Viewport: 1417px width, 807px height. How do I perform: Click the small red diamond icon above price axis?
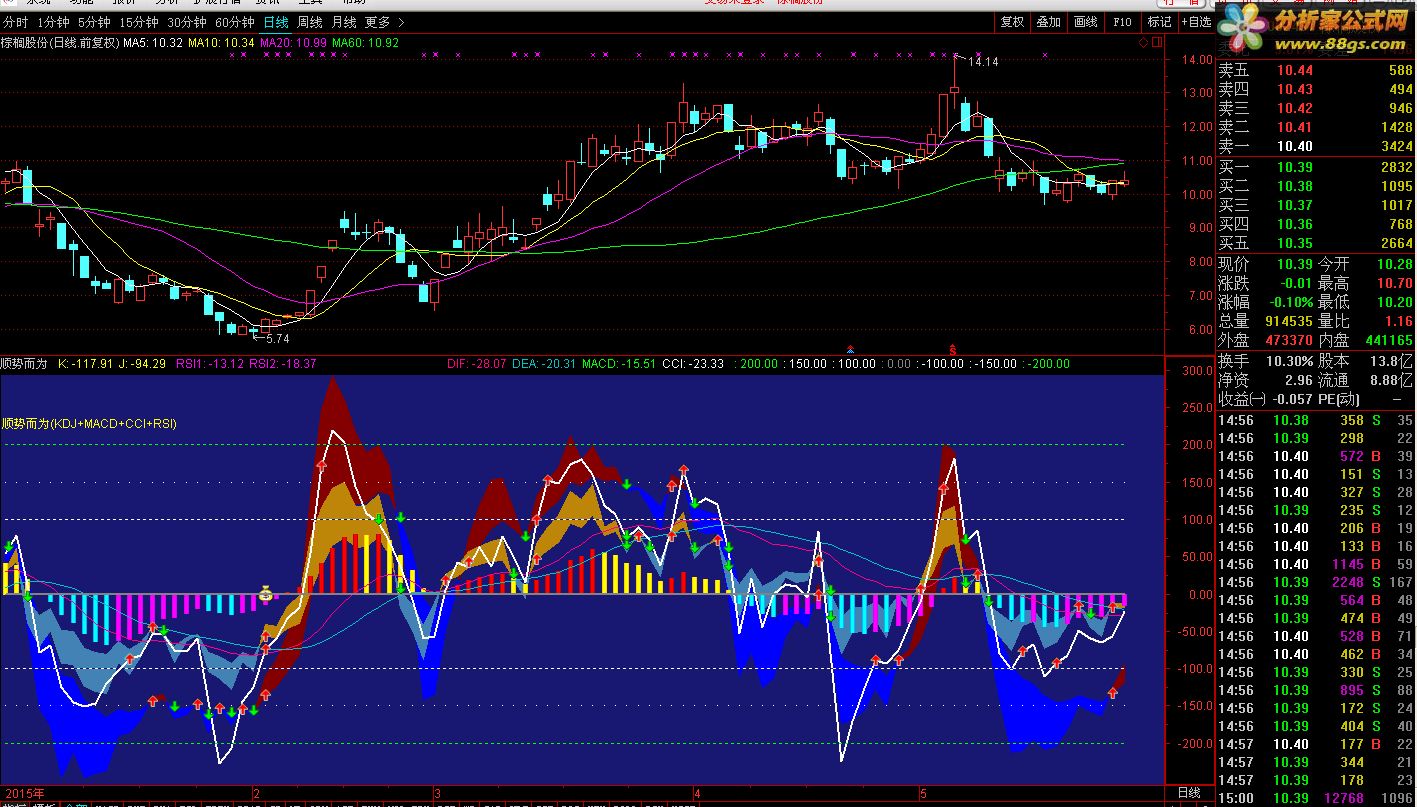point(1144,43)
